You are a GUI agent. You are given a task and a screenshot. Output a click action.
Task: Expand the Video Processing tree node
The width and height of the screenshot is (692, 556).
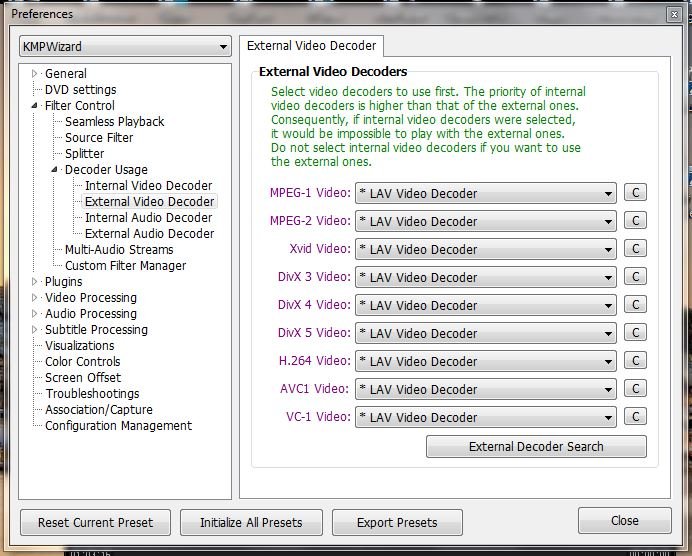[x=35, y=298]
